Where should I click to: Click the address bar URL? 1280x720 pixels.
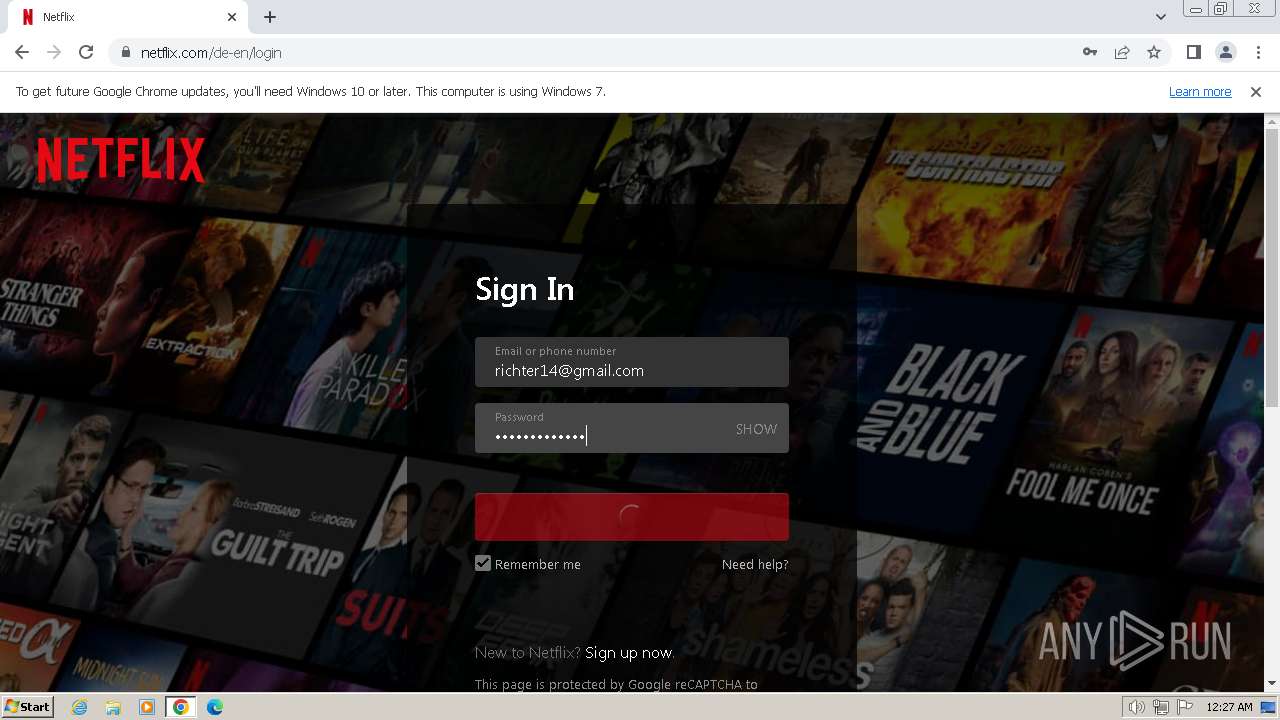(x=211, y=52)
